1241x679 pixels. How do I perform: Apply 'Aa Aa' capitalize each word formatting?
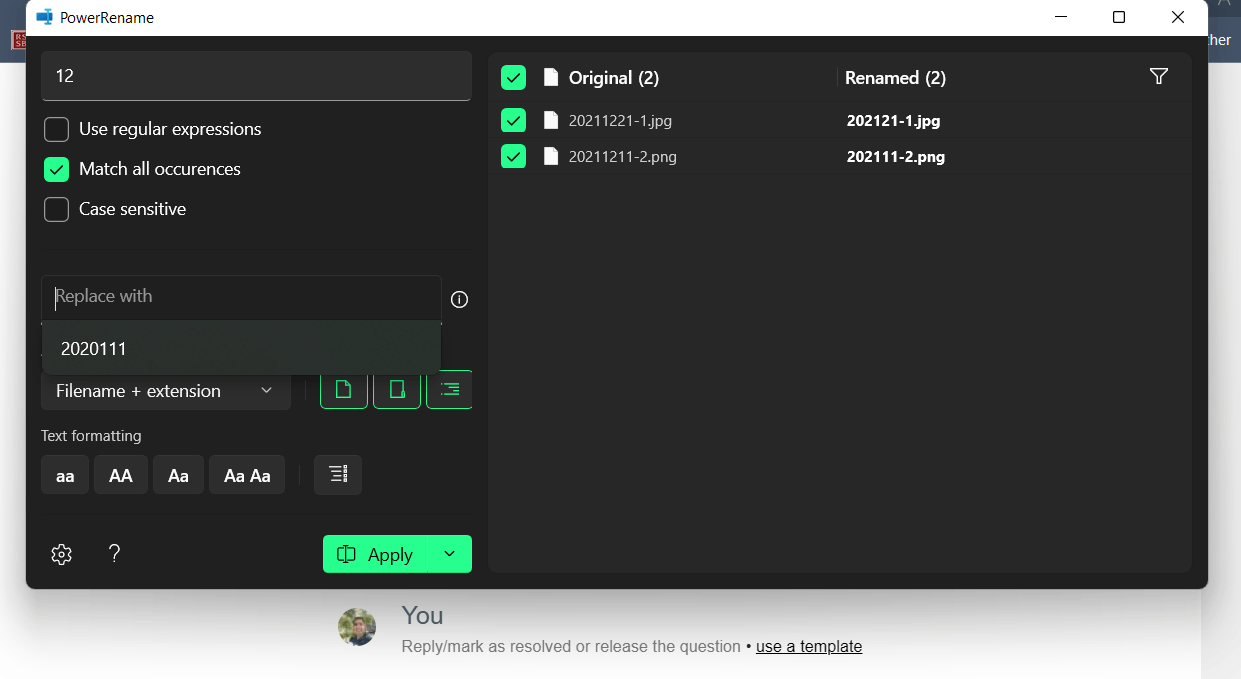pos(247,475)
